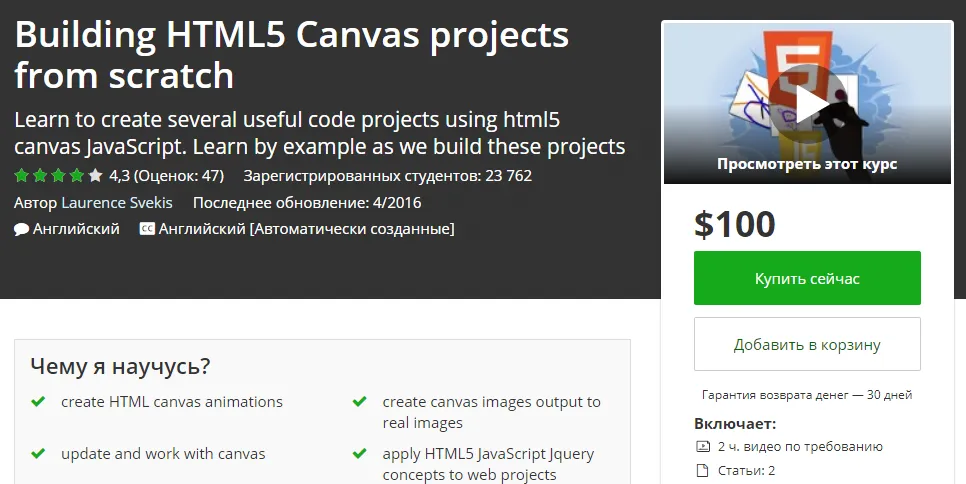Click checkmark beside 'create HTML canvas animations'
Viewport: 966px width, 484px height.
[x=38, y=402]
